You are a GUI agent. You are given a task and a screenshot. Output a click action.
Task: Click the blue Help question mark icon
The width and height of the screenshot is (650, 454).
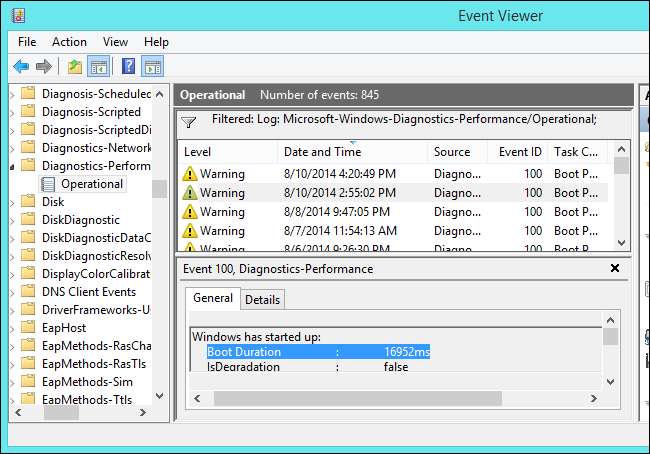pyautogui.click(x=128, y=66)
